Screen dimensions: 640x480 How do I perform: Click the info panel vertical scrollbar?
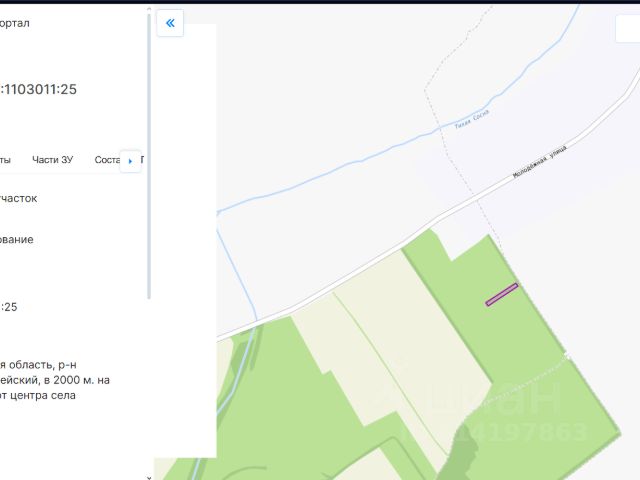[149, 155]
